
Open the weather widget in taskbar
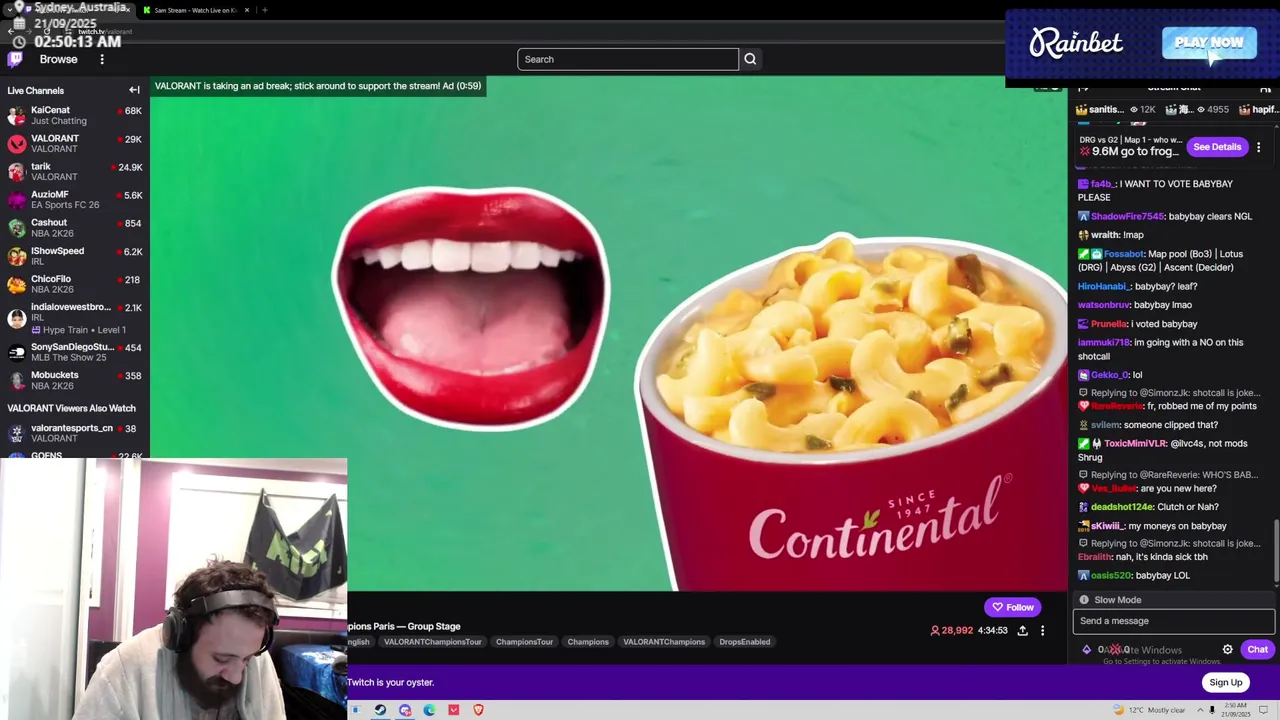click(1150, 710)
